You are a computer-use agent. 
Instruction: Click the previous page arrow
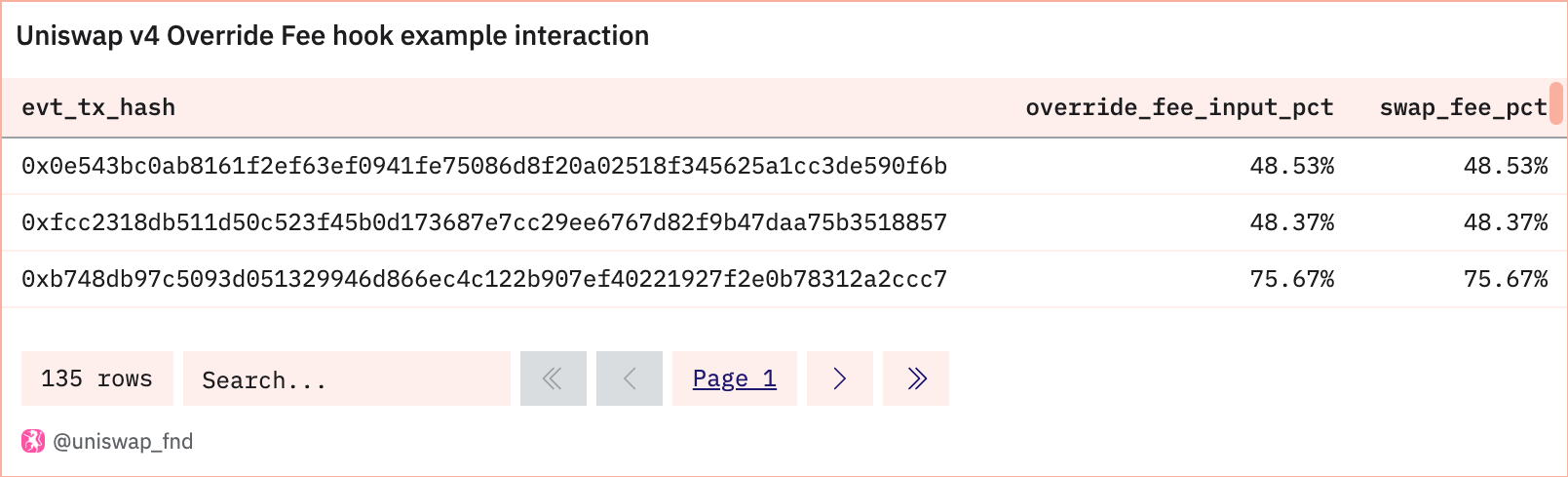click(630, 378)
